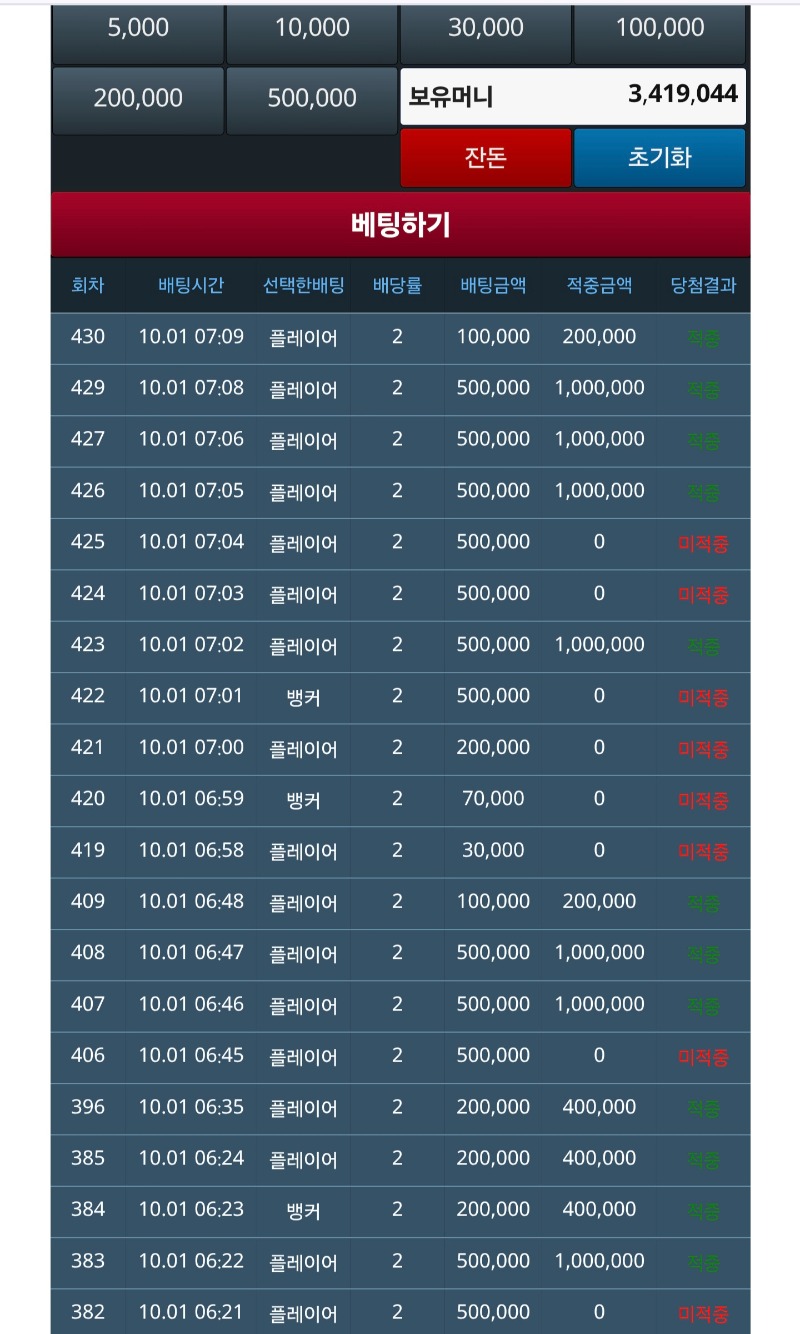Click the 배팅금액 column header

pos(493,285)
